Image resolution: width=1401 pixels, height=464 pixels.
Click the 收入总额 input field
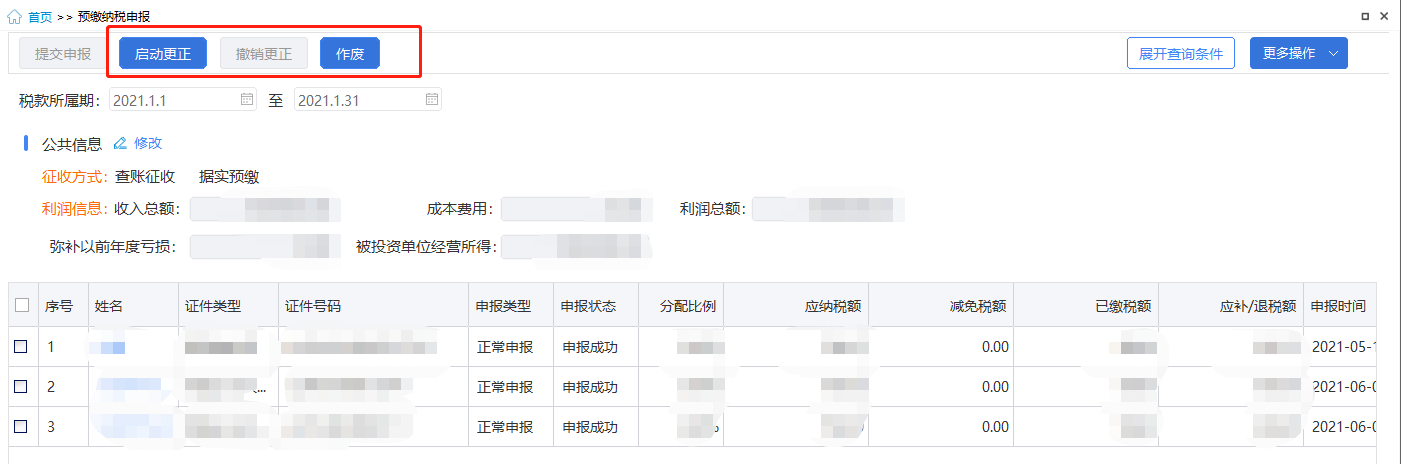click(265, 209)
